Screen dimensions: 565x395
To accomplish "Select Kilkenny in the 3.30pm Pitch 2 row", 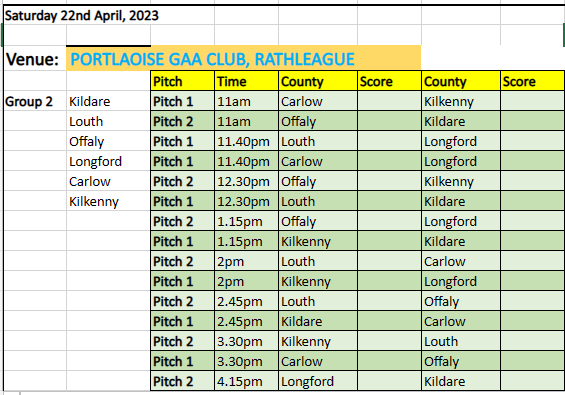I will tap(318, 341).
